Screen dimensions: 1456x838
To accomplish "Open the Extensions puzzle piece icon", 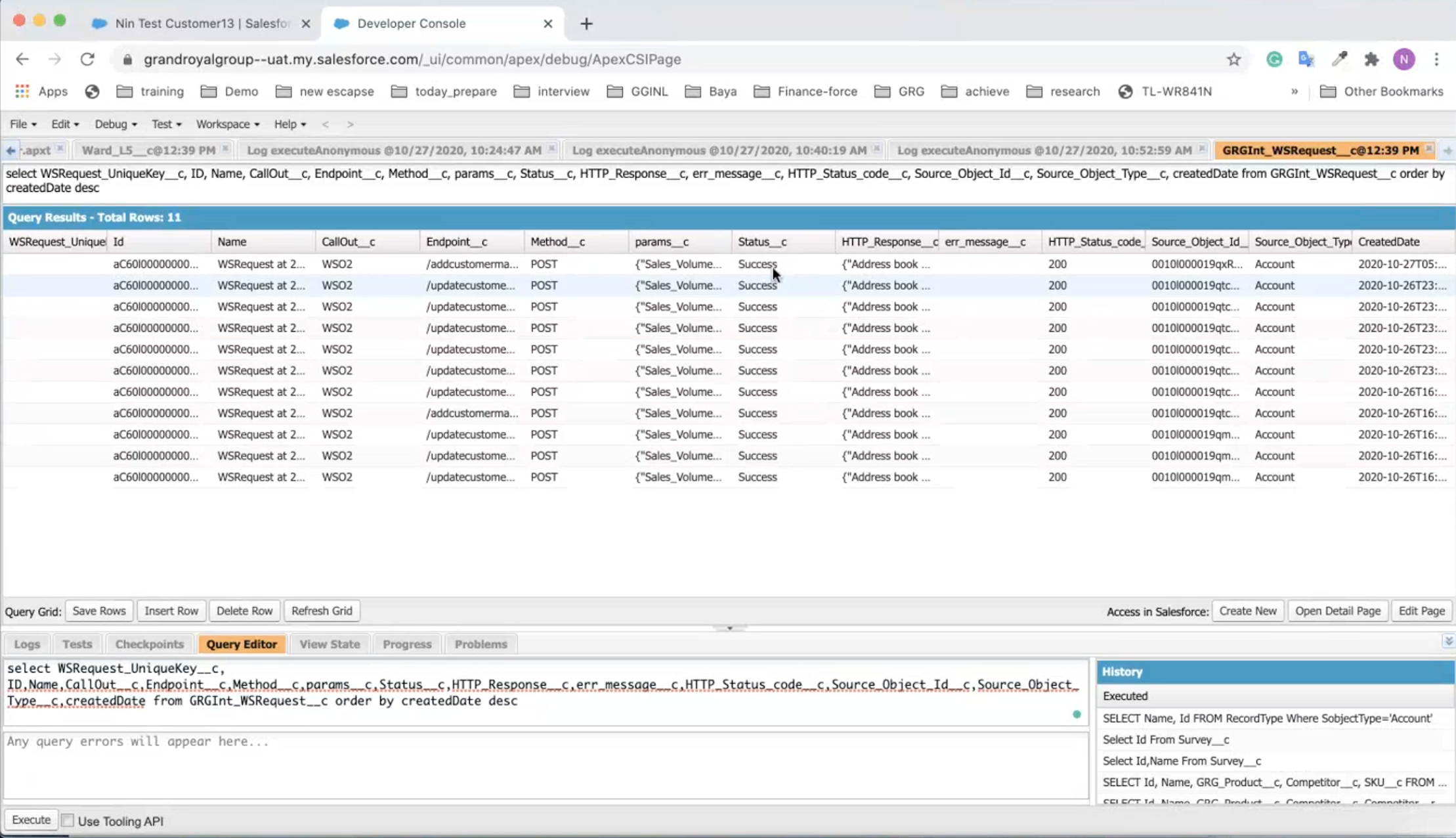I will (x=1371, y=59).
